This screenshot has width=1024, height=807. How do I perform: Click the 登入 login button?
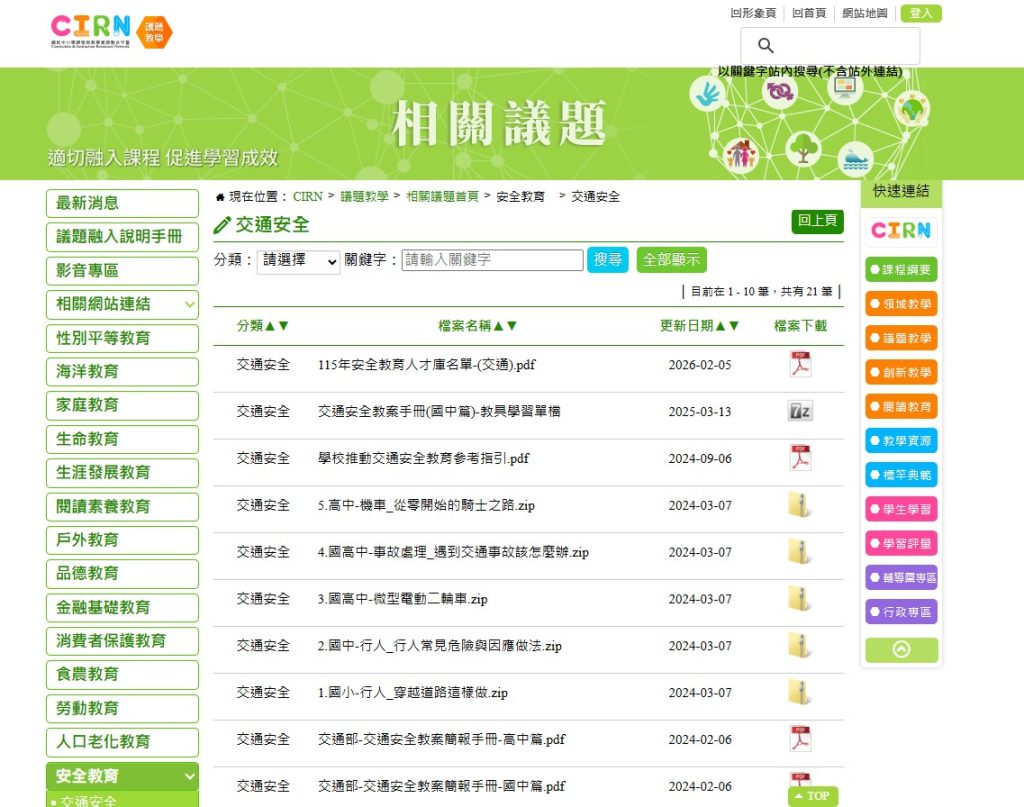pos(921,13)
